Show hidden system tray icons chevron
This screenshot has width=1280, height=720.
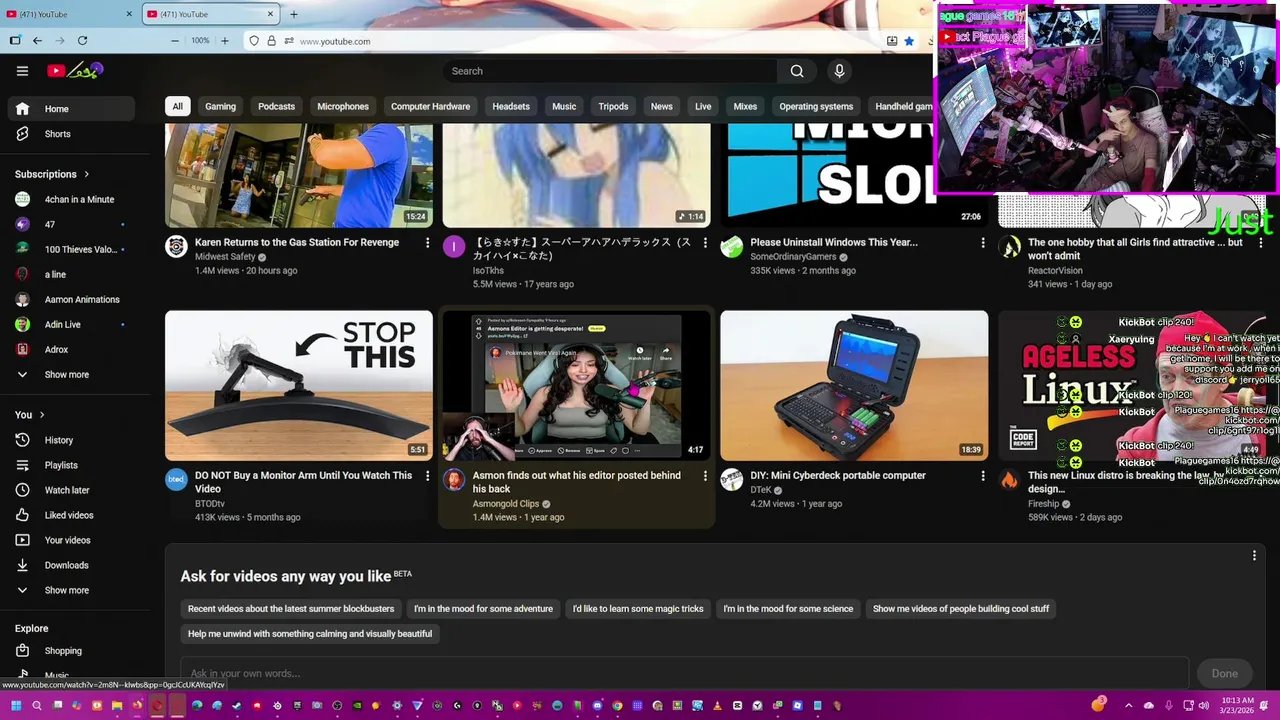[x=1128, y=706]
